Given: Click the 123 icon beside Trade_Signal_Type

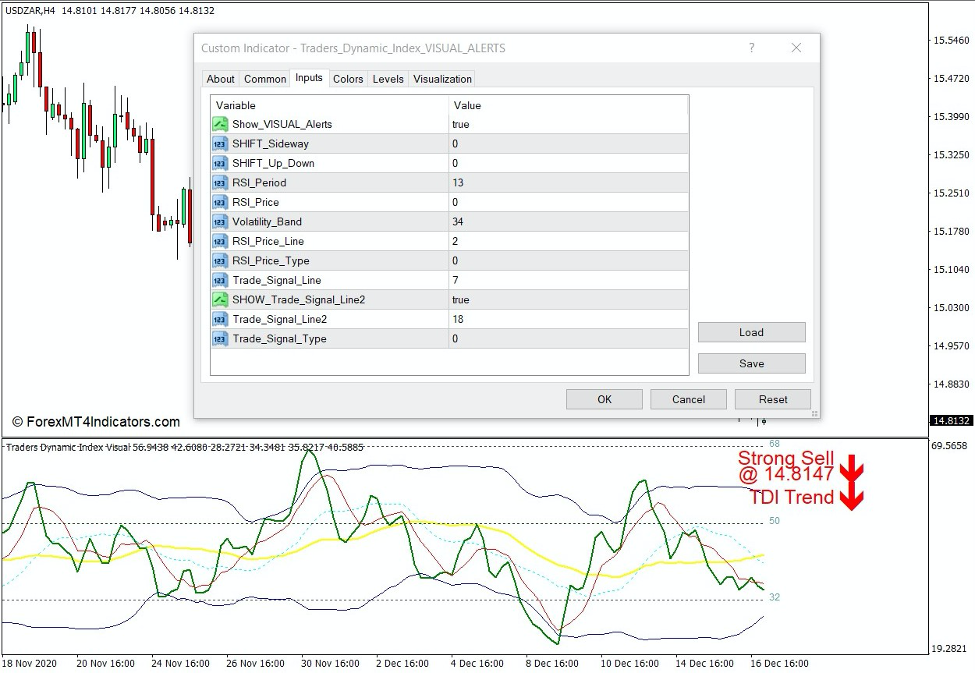Looking at the screenshot, I should pyautogui.click(x=220, y=339).
